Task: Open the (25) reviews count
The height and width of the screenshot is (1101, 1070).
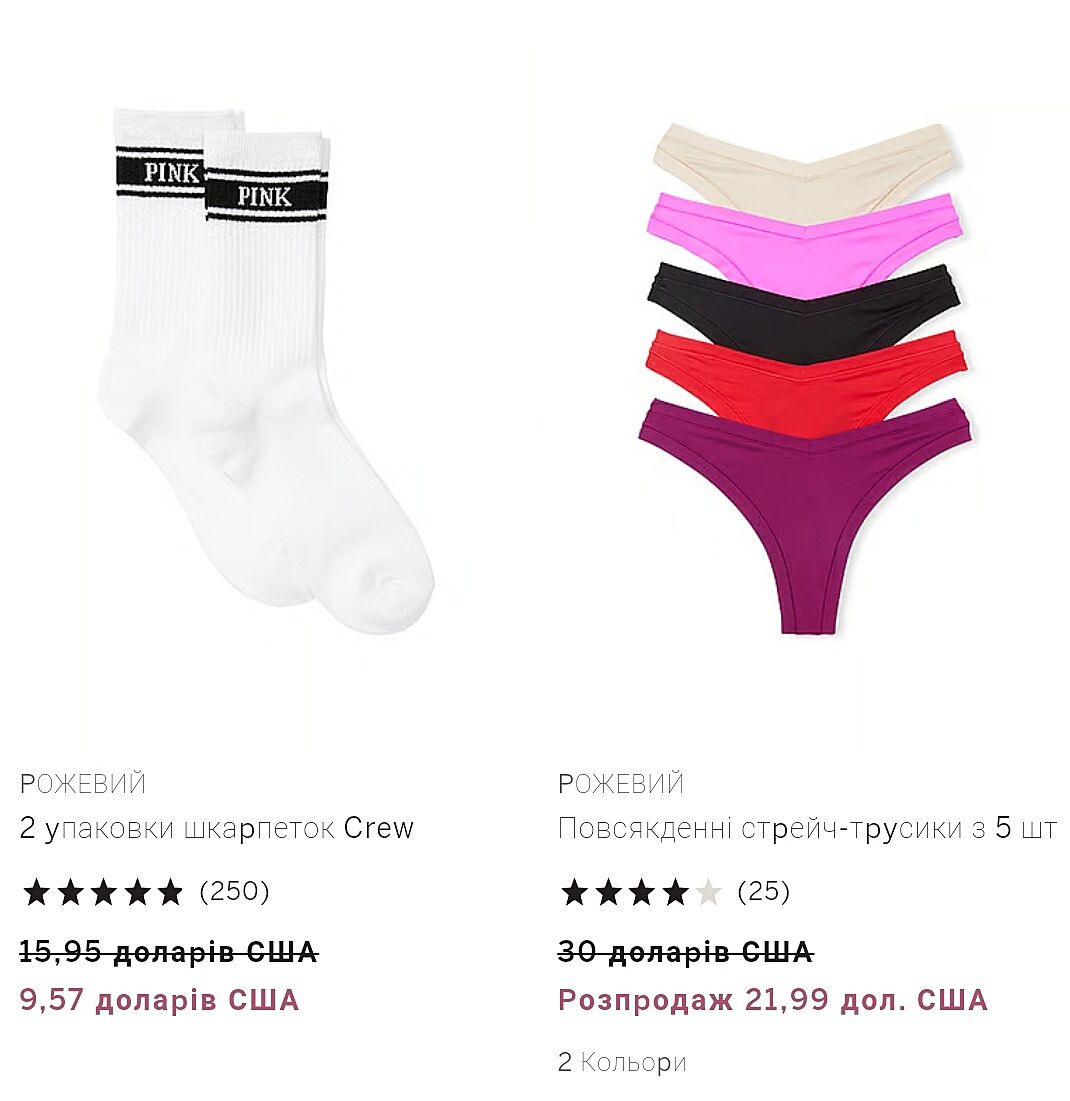Action: (764, 892)
